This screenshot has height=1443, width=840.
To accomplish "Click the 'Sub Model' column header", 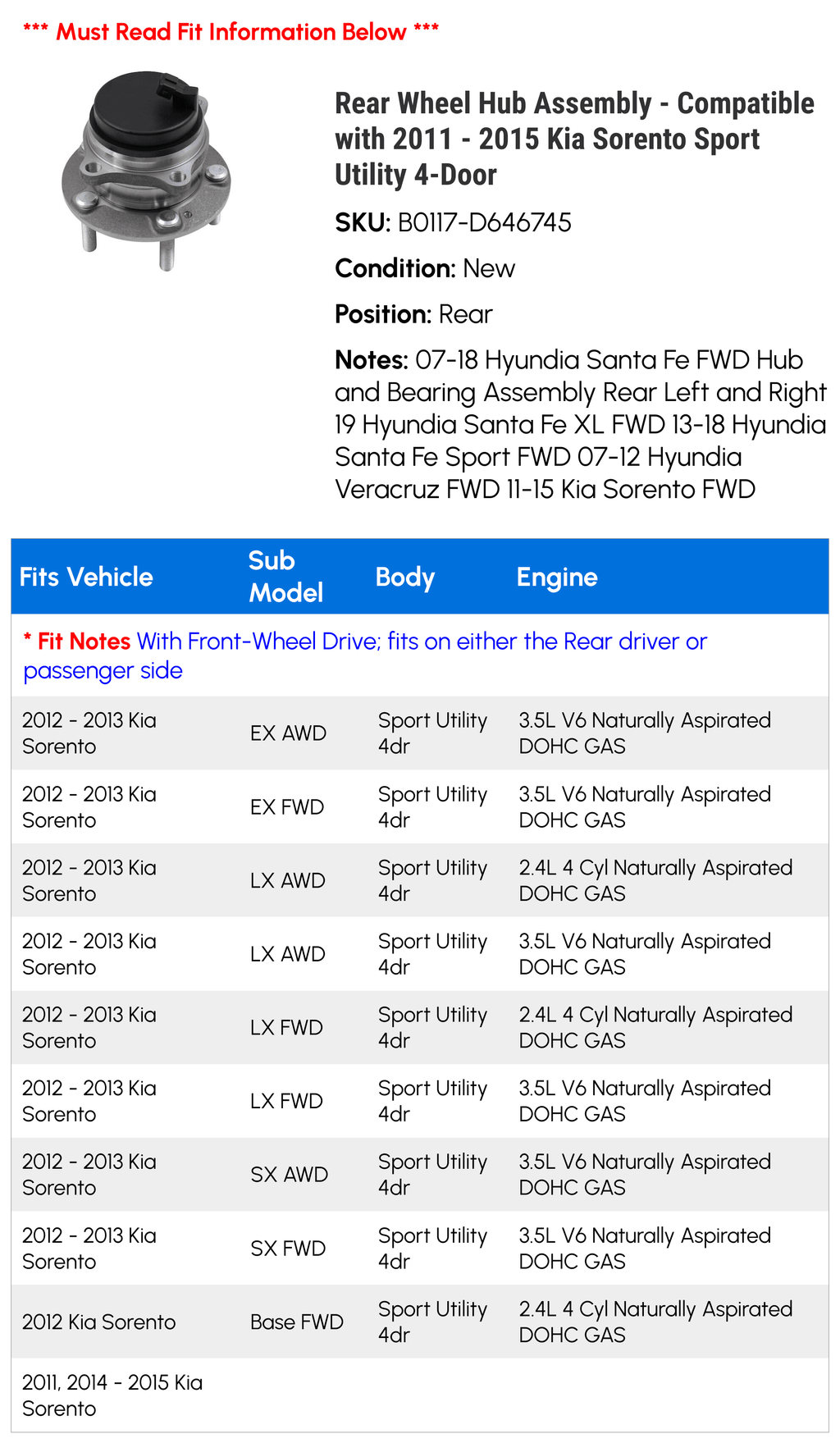I will coord(285,577).
